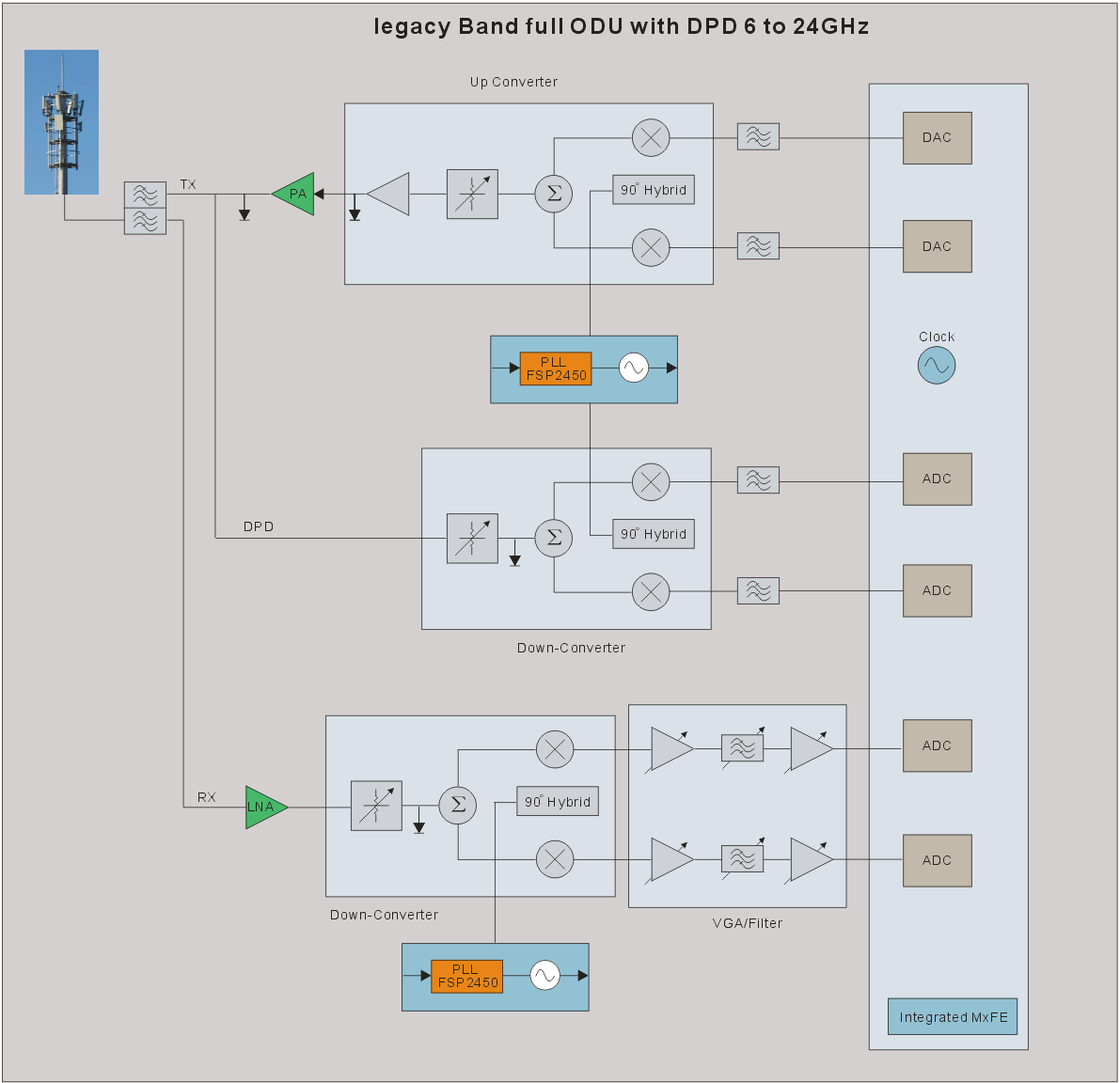
Task: Click the TX duplexer filter block
Action: click(145, 195)
